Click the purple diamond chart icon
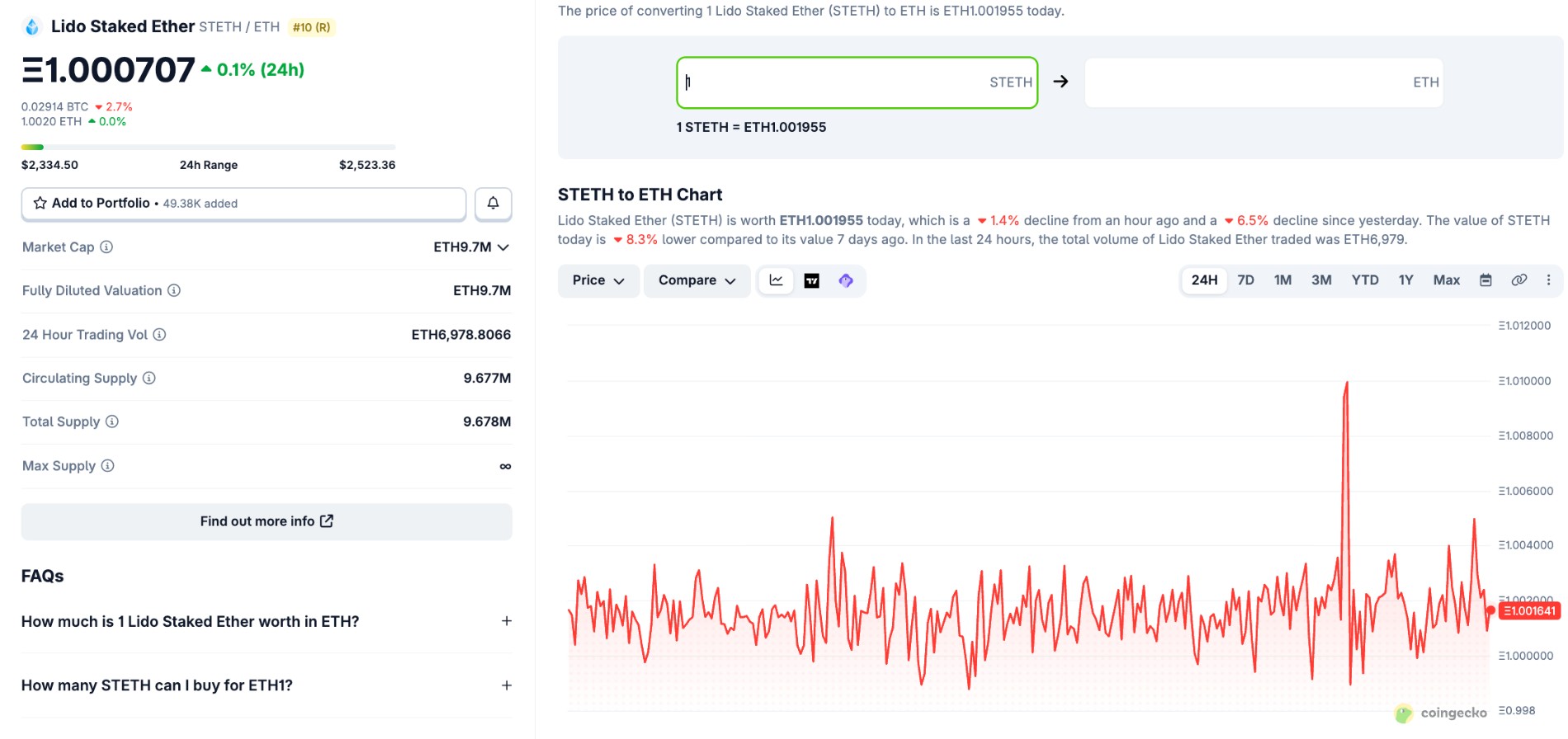The height and width of the screenshot is (739, 1568). (x=846, y=280)
